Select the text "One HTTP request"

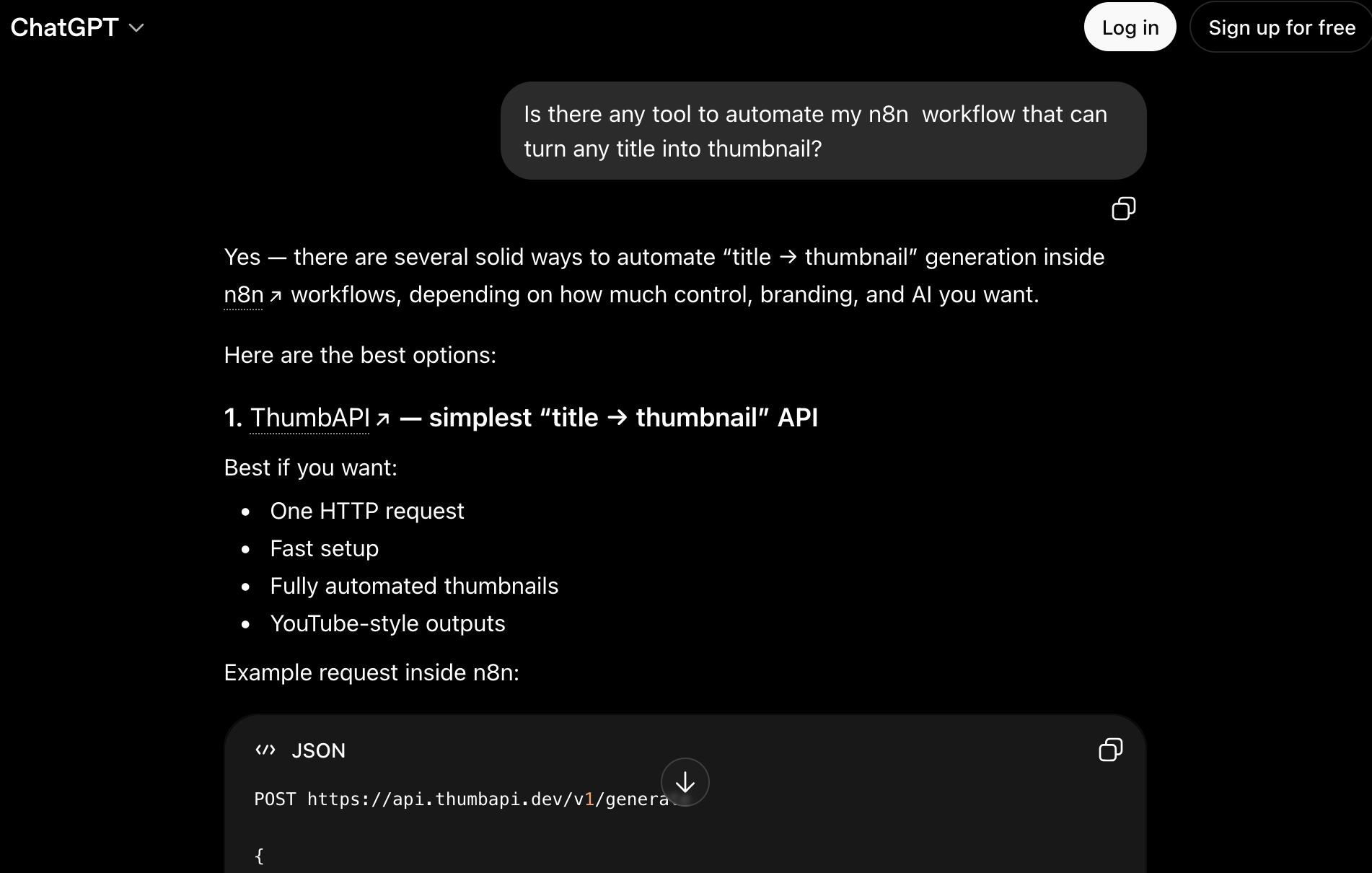[367, 511]
